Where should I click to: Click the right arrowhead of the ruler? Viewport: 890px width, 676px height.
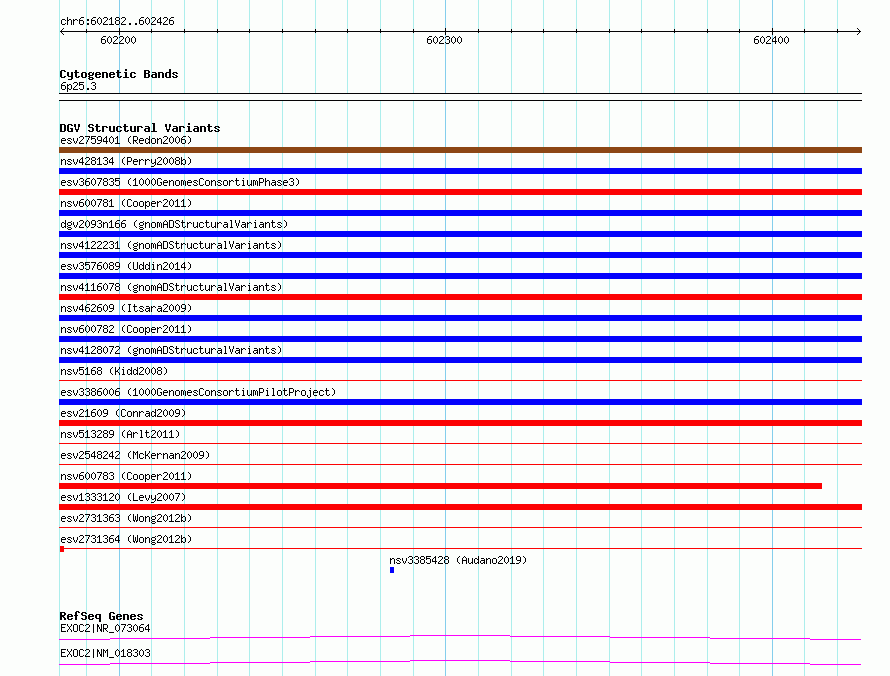pos(858,31)
